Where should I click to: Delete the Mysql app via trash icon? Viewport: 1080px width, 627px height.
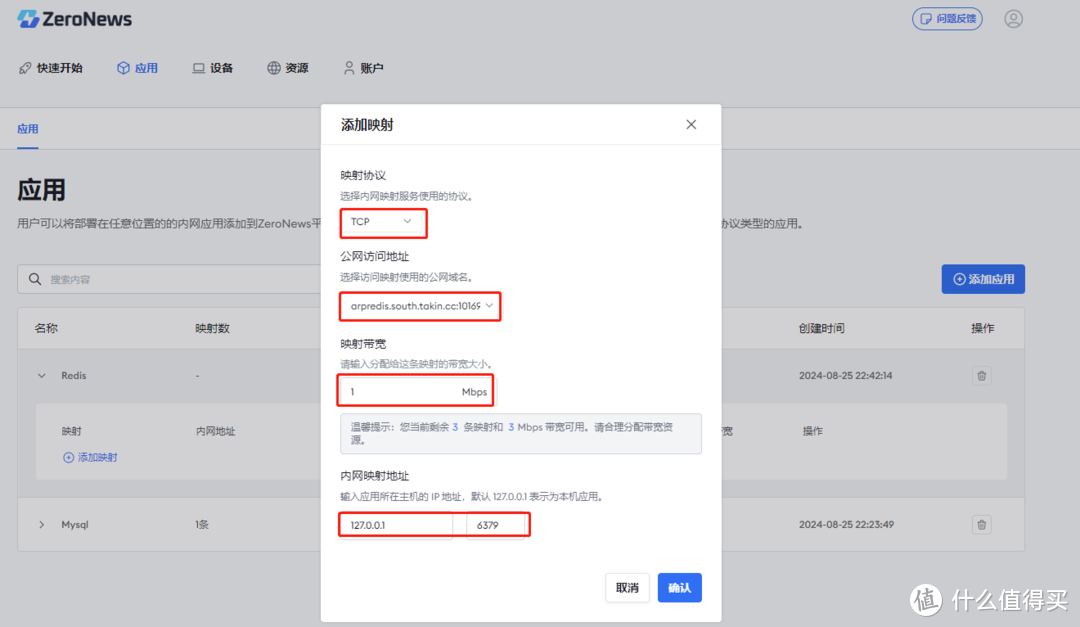981,524
